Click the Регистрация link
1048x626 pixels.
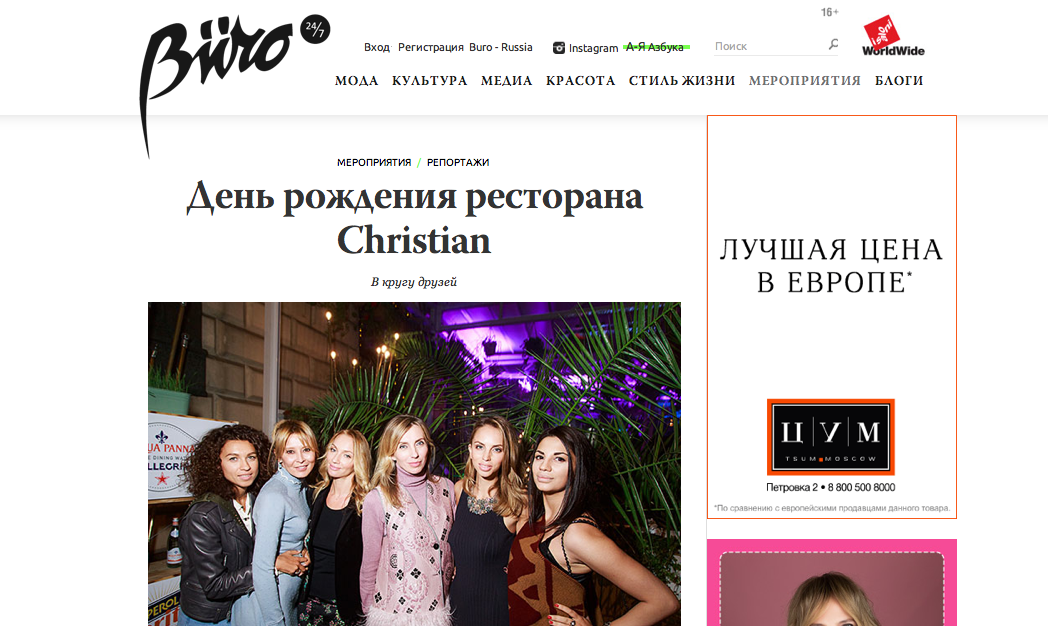(430, 47)
